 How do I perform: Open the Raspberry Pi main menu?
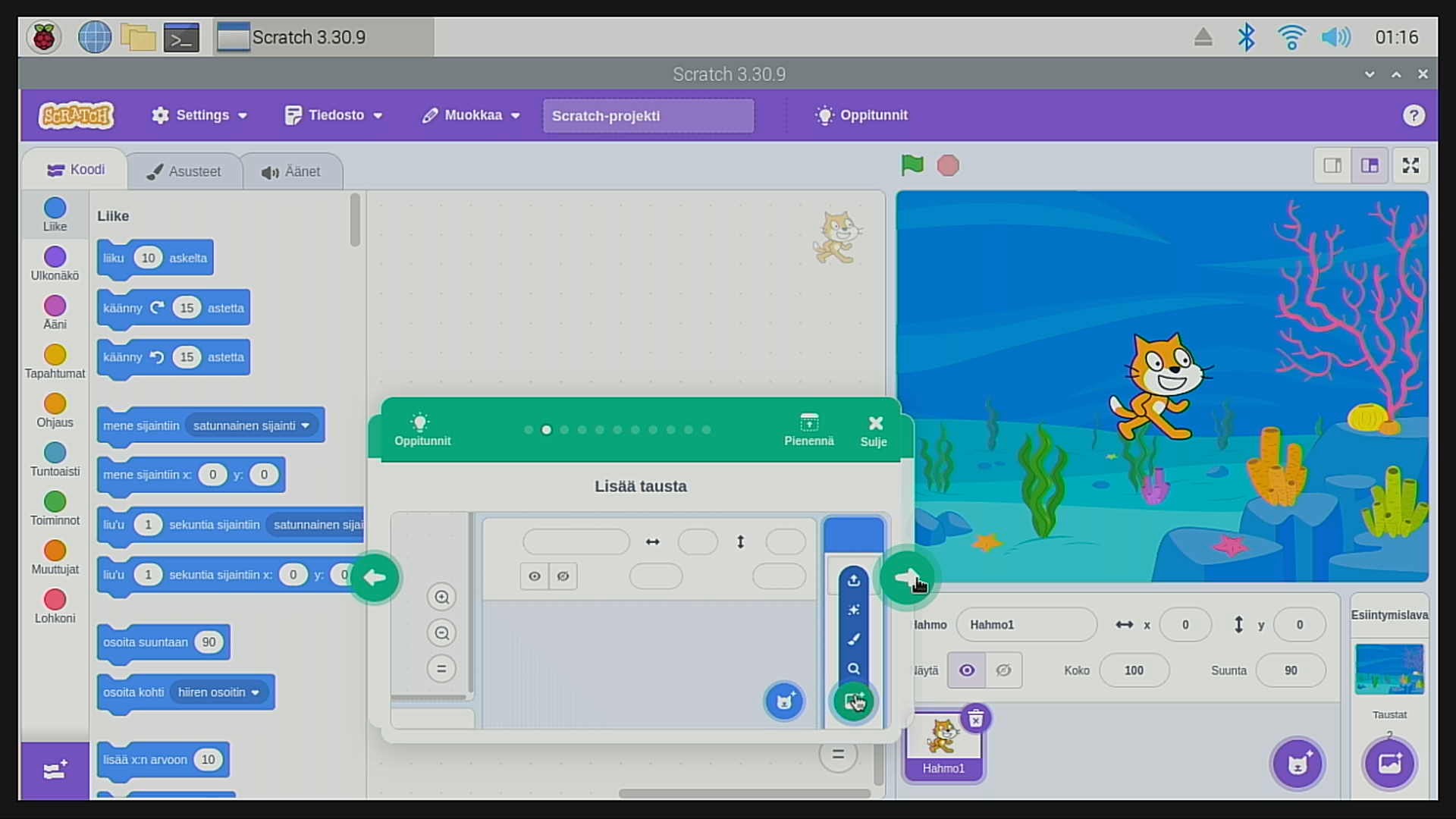pyautogui.click(x=44, y=37)
